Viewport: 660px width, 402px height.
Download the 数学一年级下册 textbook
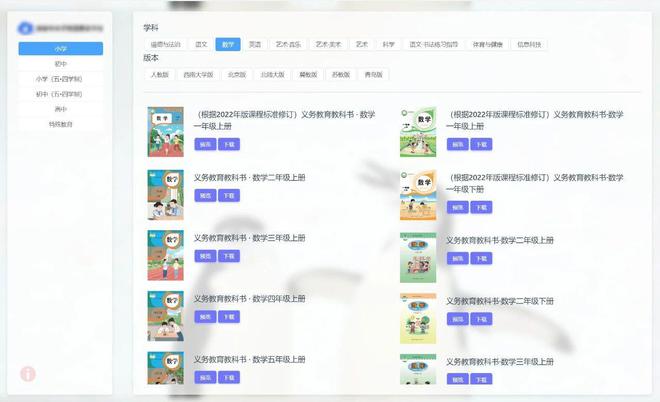(482, 207)
